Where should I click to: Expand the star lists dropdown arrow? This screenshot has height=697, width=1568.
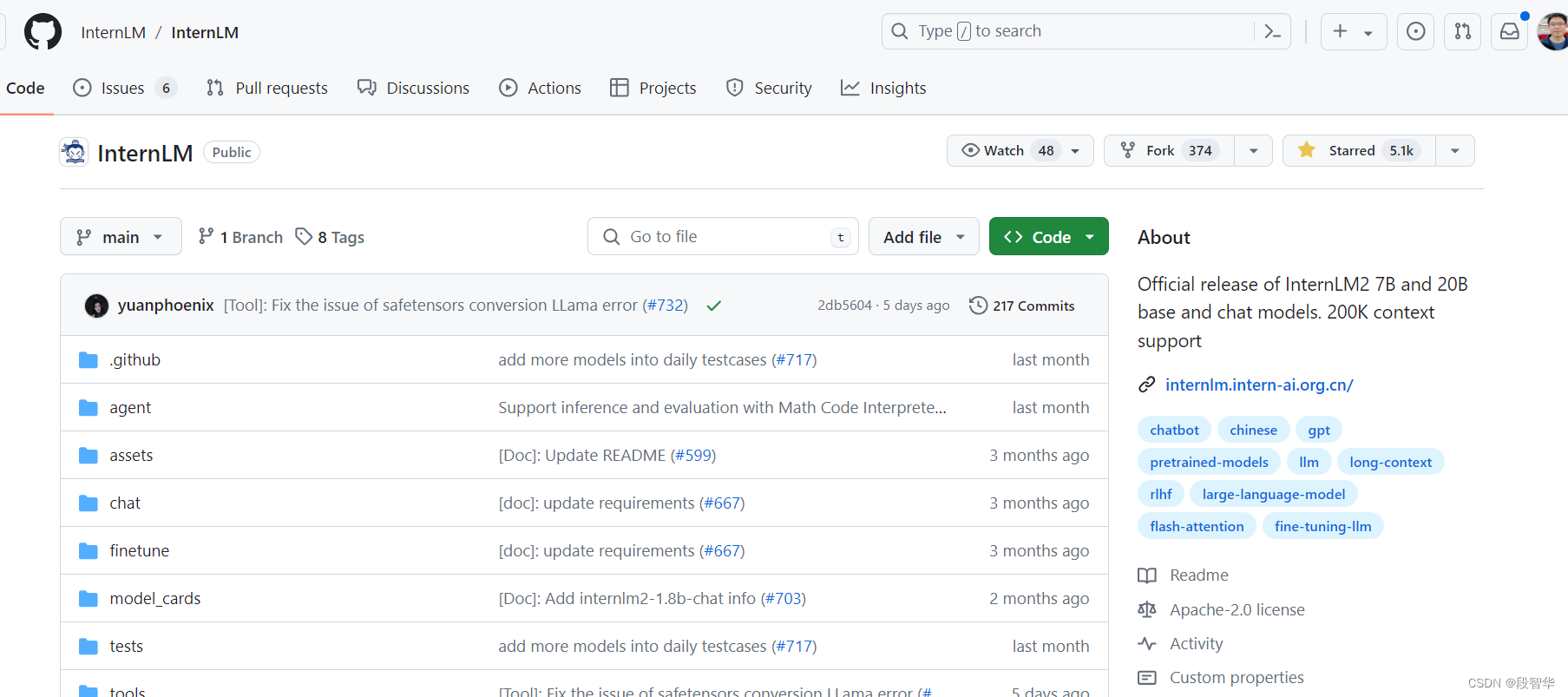[1455, 151]
